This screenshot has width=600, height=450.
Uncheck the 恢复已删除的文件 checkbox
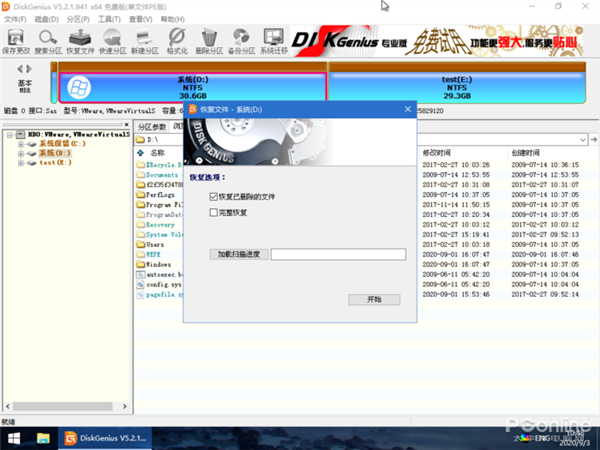[x=214, y=198]
